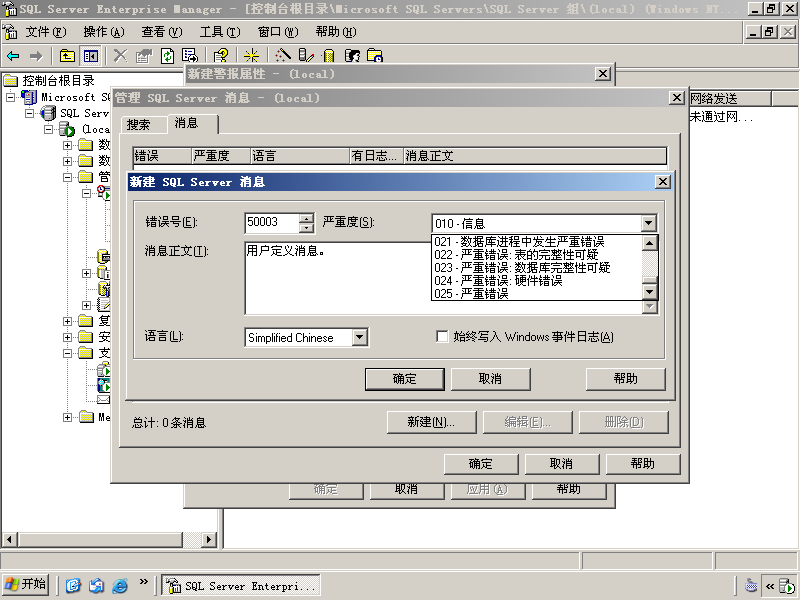Viewport: 800px width, 600px height.
Task: Click 取消 in 管理 SQL Server 消息 dialog
Action: click(562, 464)
